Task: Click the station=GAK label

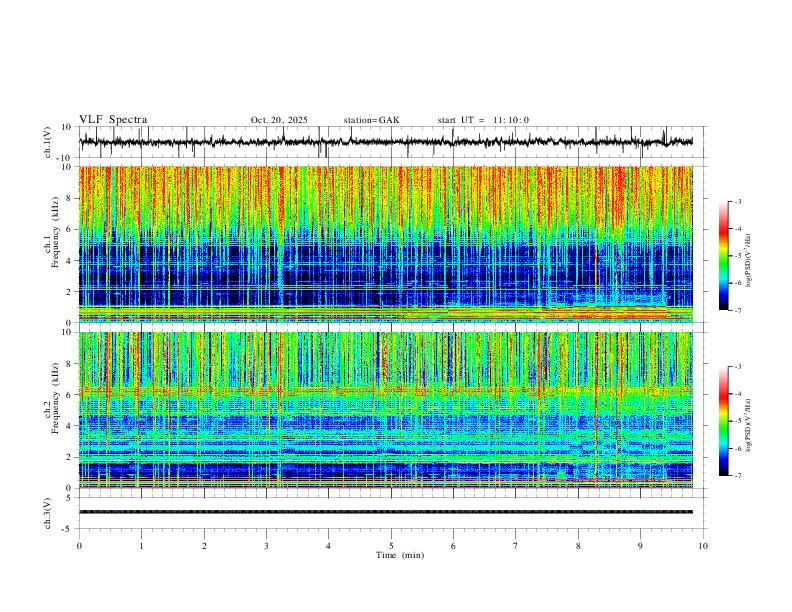Action: point(371,120)
